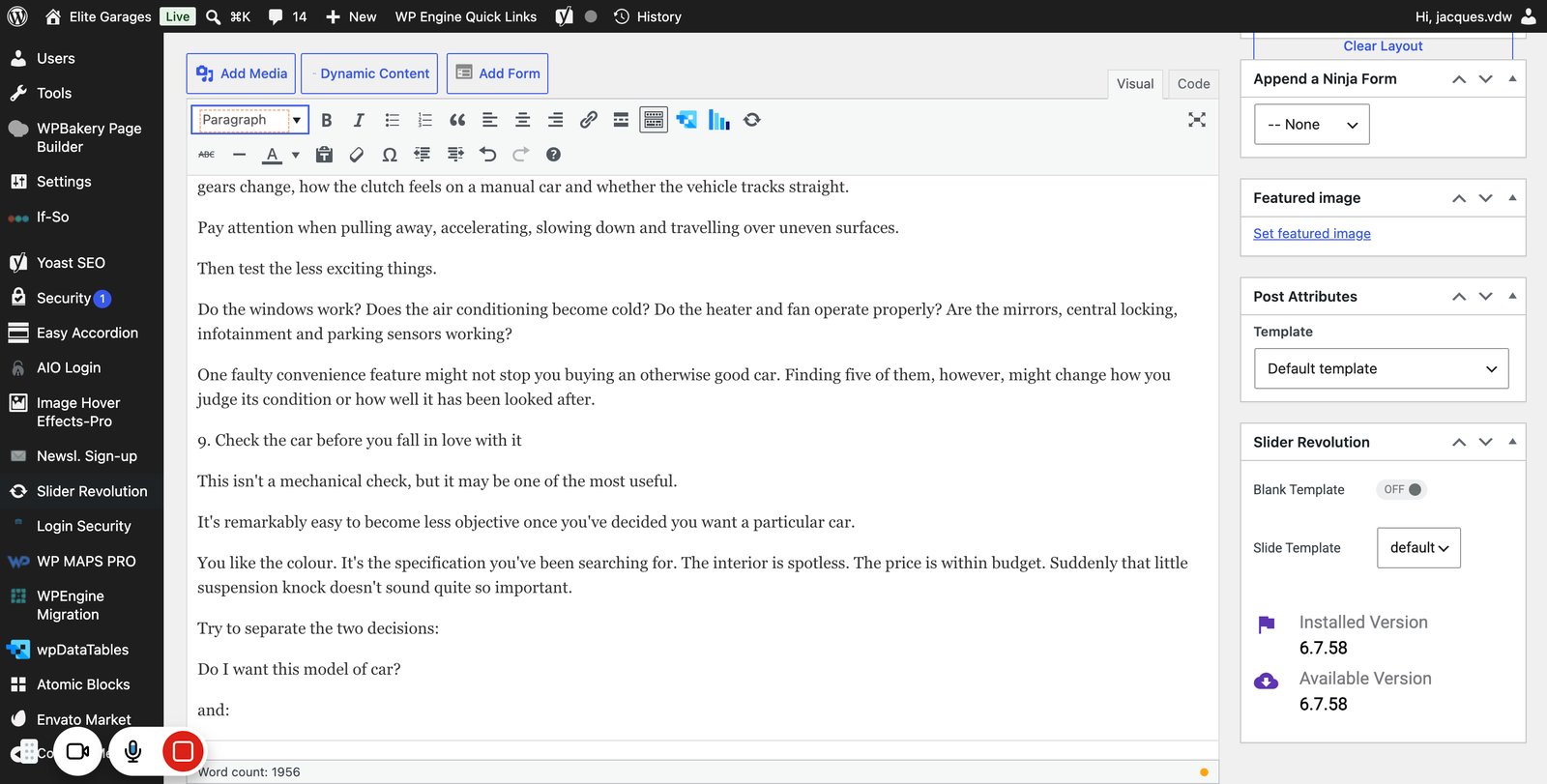This screenshot has height=784, width=1547.
Task: Apply strikethrough formatting
Action: [x=207, y=155]
